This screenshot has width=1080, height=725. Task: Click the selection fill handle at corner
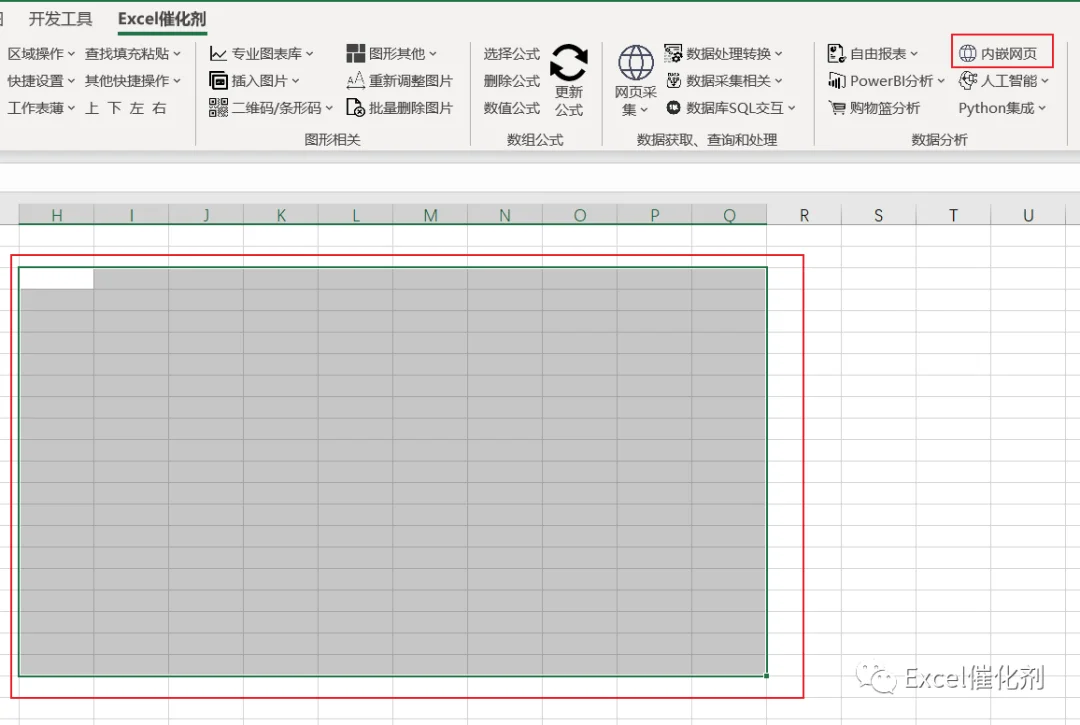click(x=767, y=676)
